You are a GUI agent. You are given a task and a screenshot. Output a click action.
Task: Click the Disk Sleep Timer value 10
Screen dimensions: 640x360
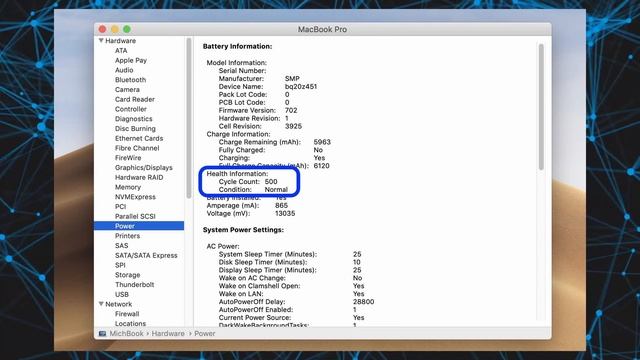357,262
